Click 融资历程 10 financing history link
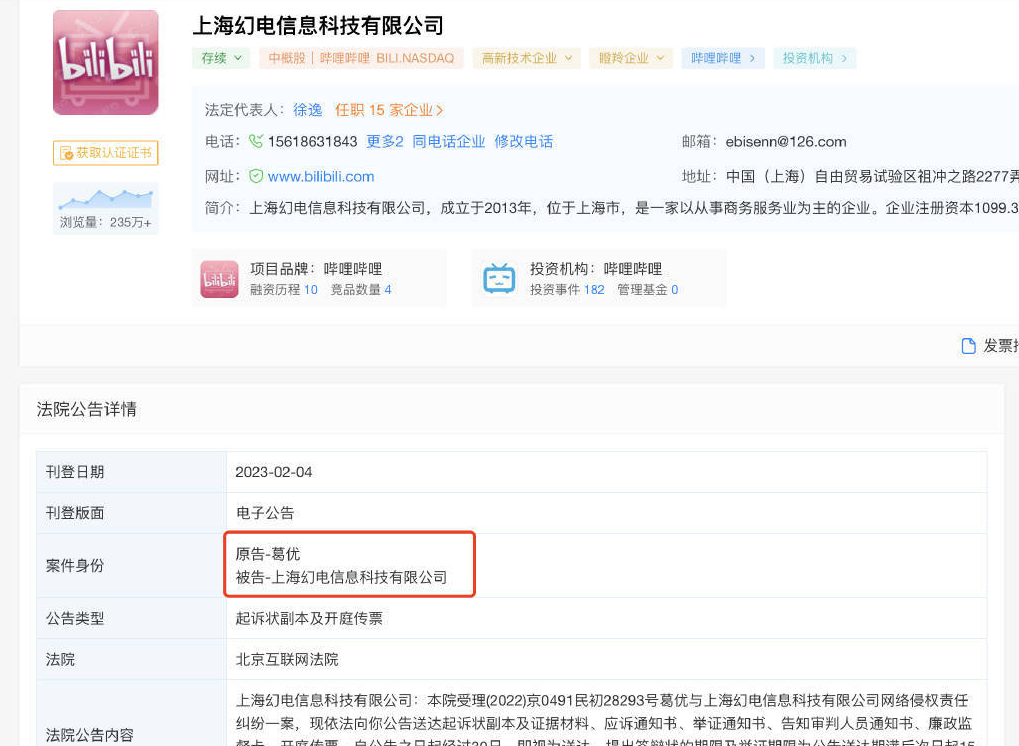Viewport: 1019px width, 746px height. tap(281, 290)
